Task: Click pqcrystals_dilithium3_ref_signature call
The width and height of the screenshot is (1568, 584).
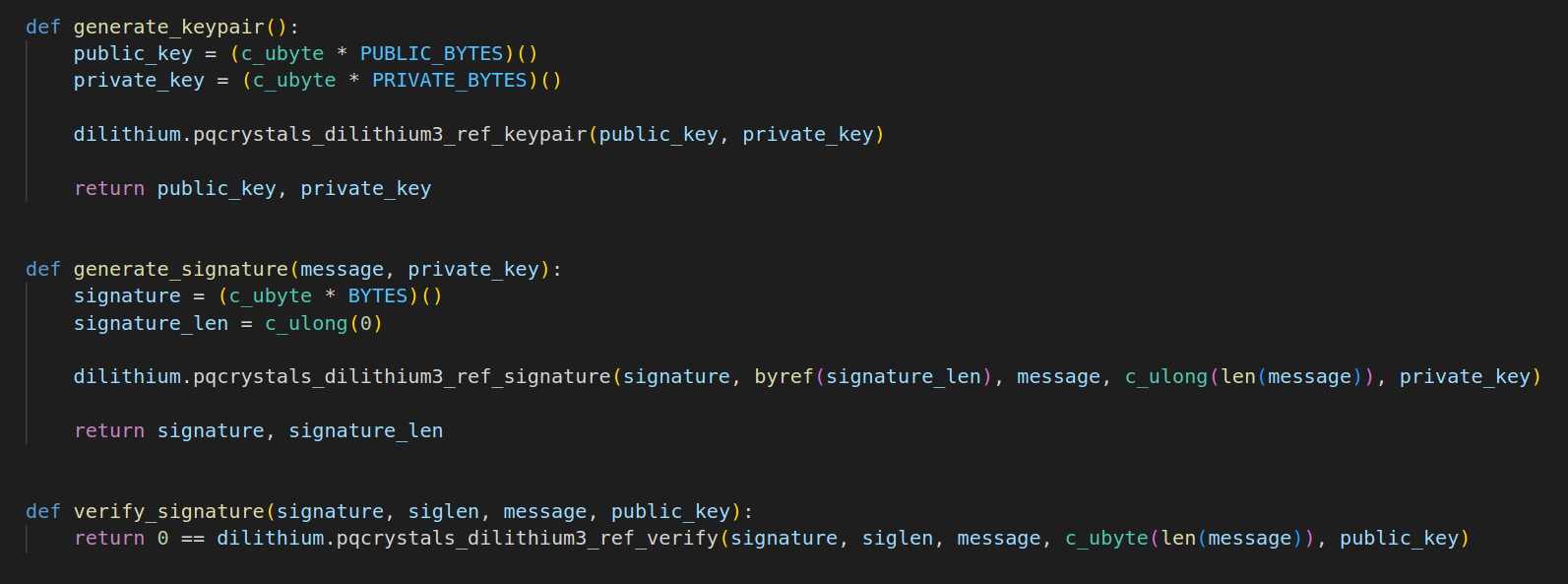Action: pos(402,376)
